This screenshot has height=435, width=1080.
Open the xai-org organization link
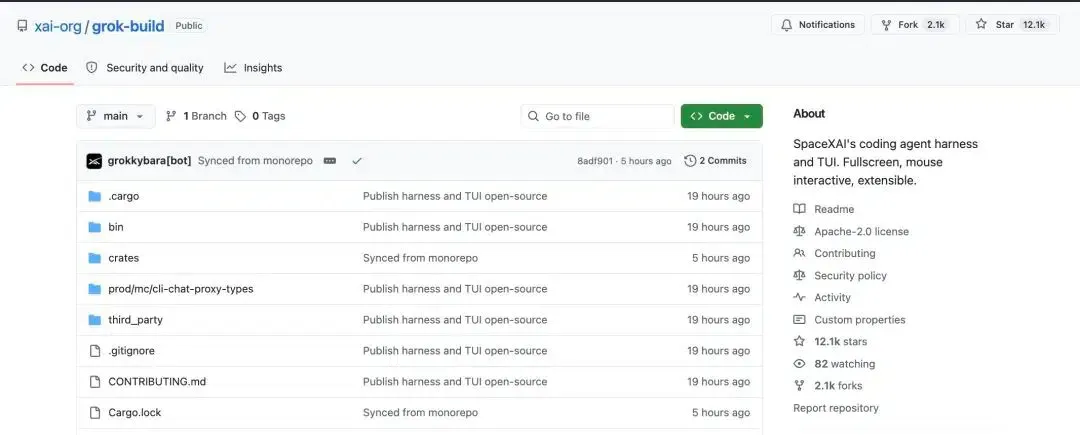point(59,26)
